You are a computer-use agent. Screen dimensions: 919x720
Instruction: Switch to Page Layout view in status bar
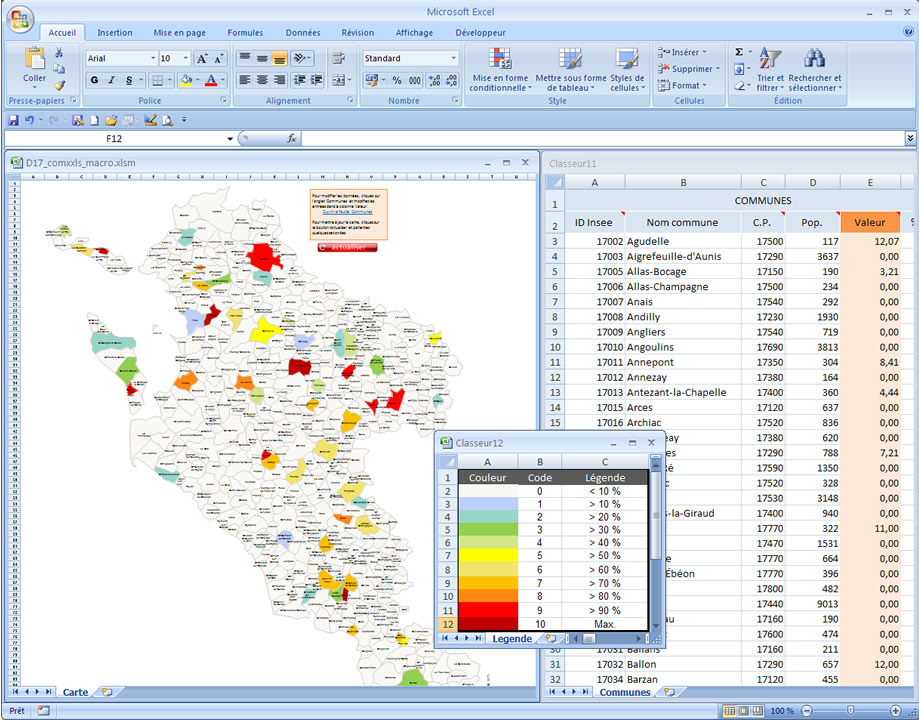click(744, 711)
